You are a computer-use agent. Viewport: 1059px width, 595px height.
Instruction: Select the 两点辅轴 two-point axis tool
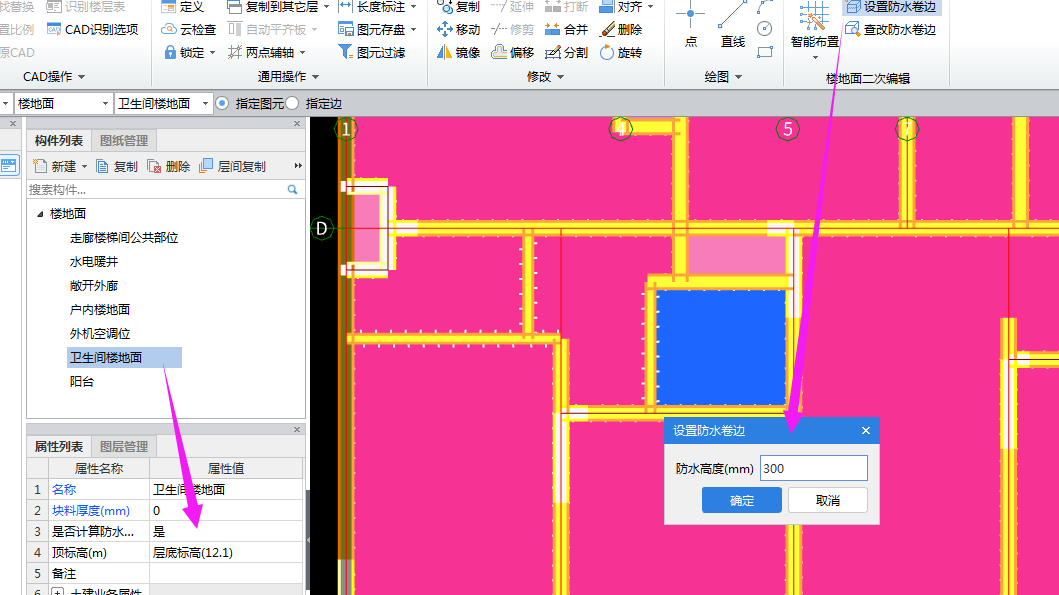265,53
